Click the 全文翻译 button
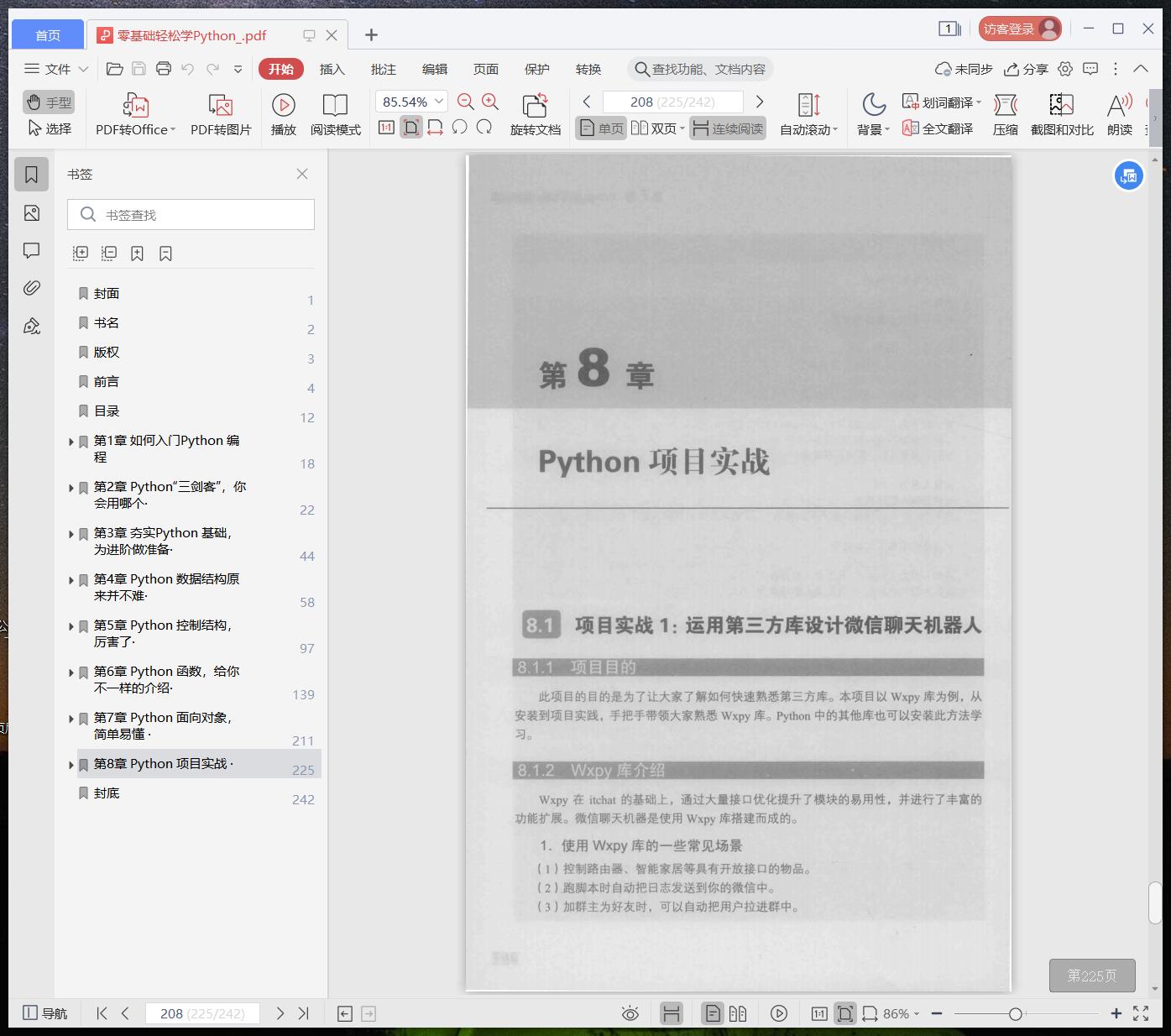This screenshot has height=1036, width=1171. tap(938, 128)
